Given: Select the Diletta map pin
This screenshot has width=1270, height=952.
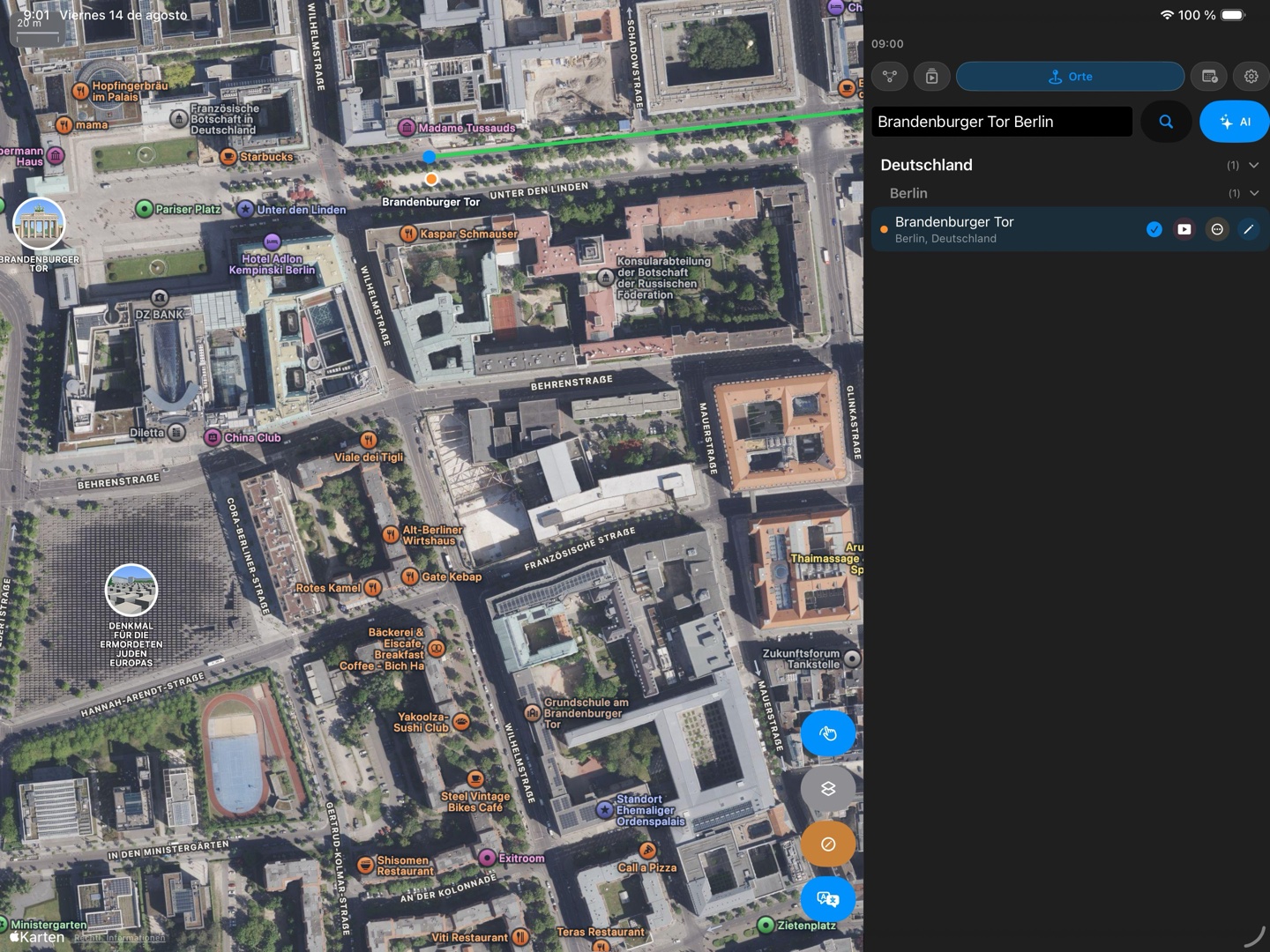Looking at the screenshot, I should point(176,432).
